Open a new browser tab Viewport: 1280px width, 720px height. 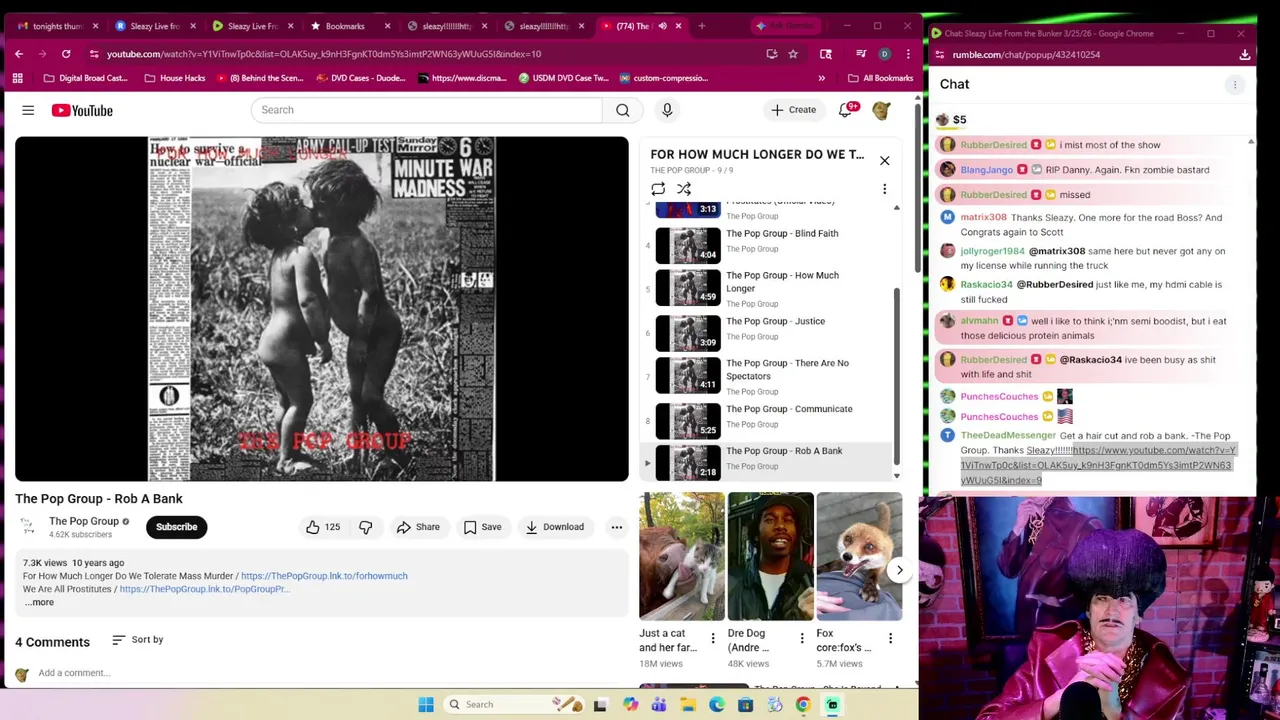coord(701,26)
